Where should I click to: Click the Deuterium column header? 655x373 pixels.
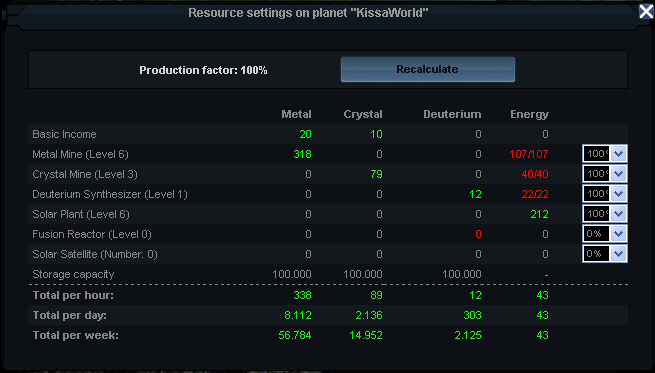452,114
